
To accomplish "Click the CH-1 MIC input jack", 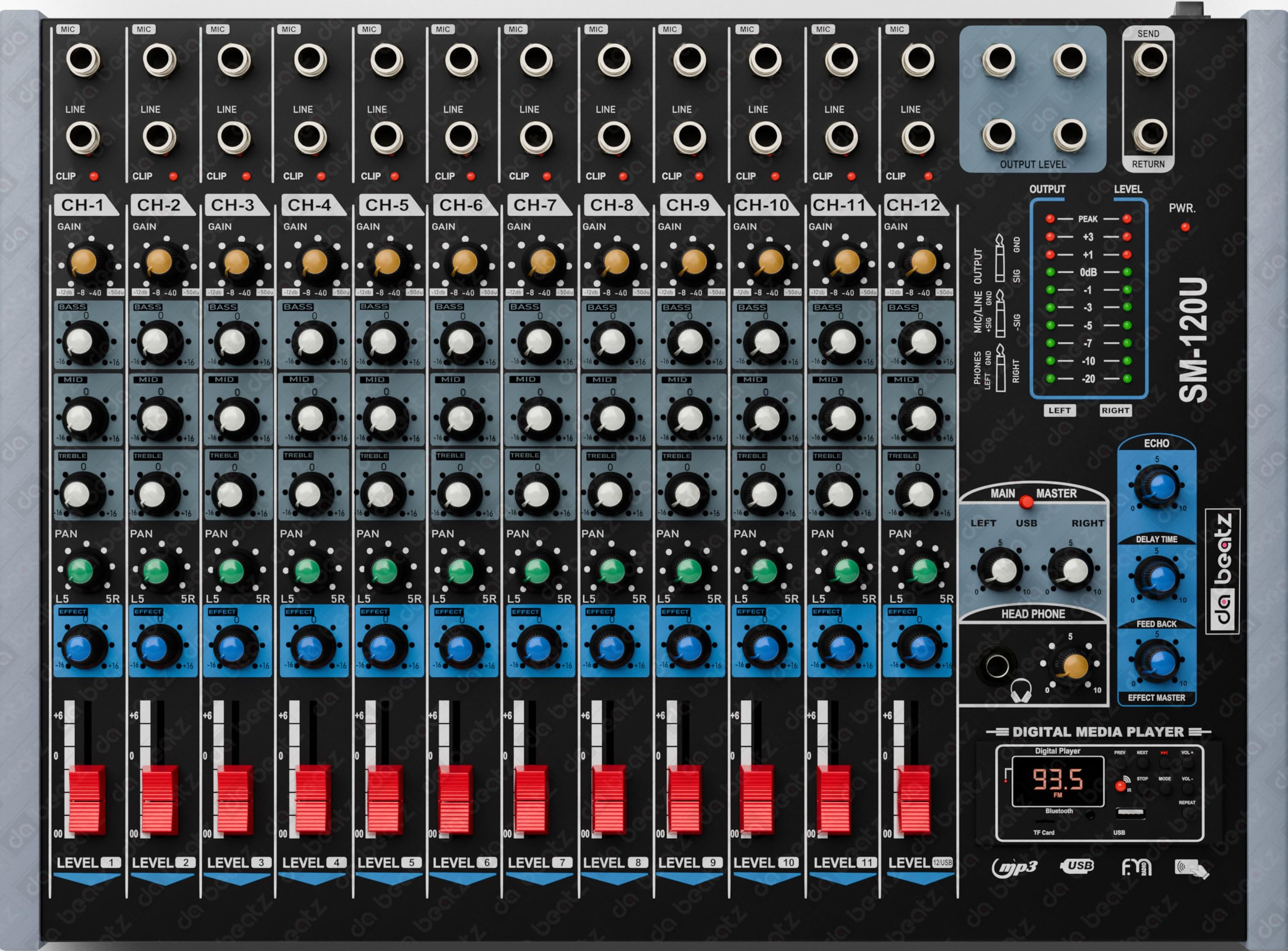I will (x=83, y=60).
